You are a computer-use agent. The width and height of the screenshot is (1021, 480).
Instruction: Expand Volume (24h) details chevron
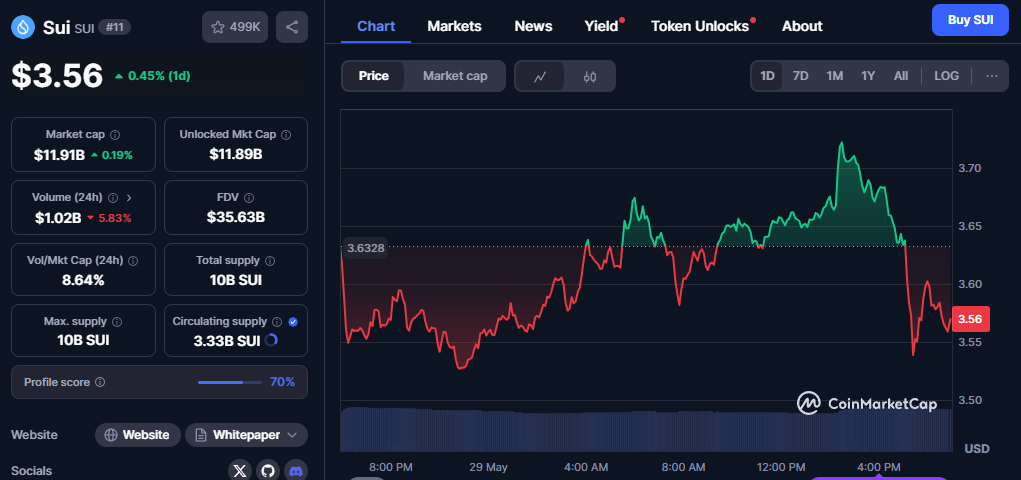point(129,197)
